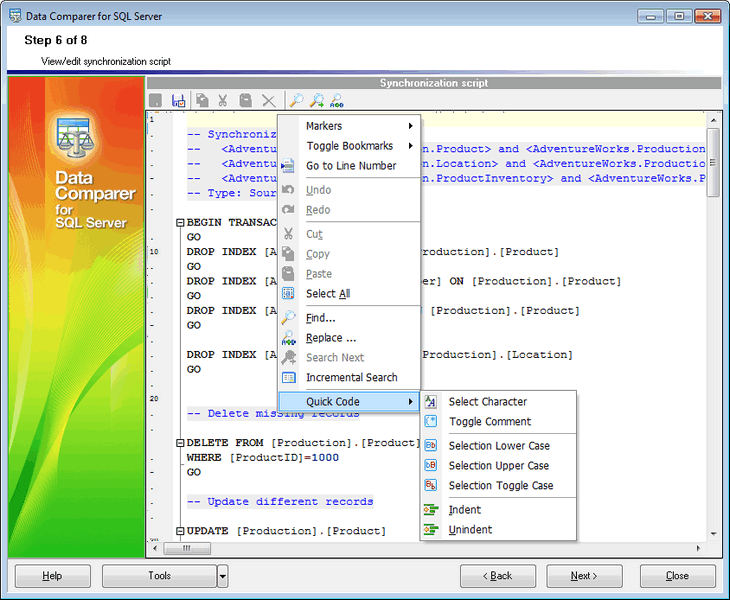Click the Go to Line Number menu icon
The width and height of the screenshot is (730, 600).
(288, 166)
